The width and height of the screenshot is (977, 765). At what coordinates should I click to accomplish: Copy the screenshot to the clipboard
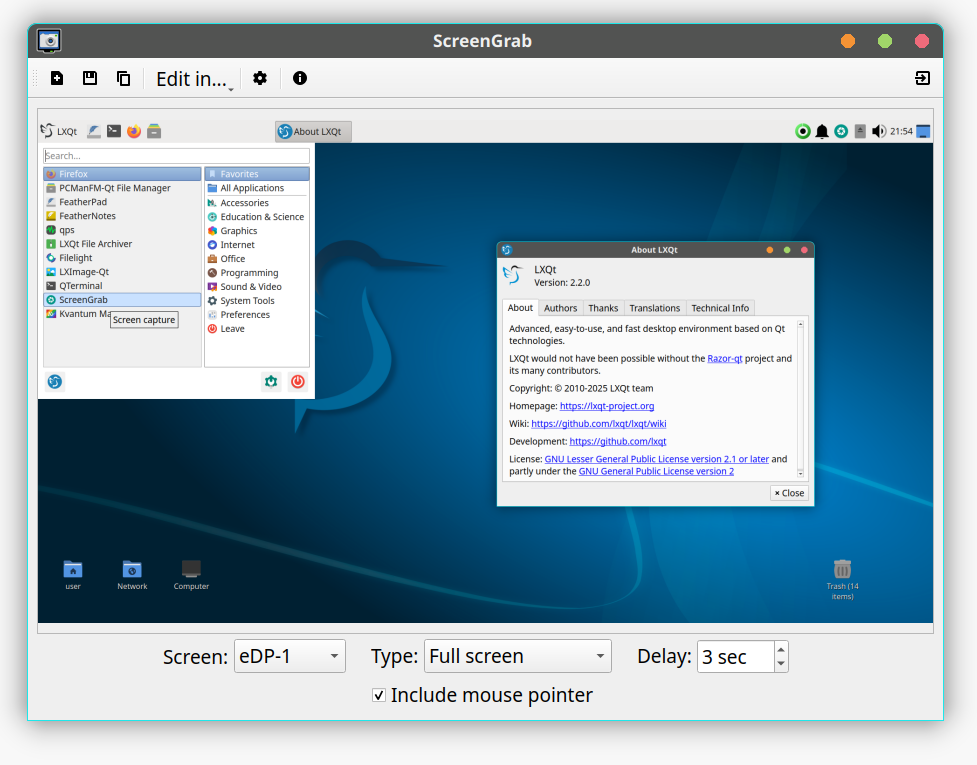(123, 78)
